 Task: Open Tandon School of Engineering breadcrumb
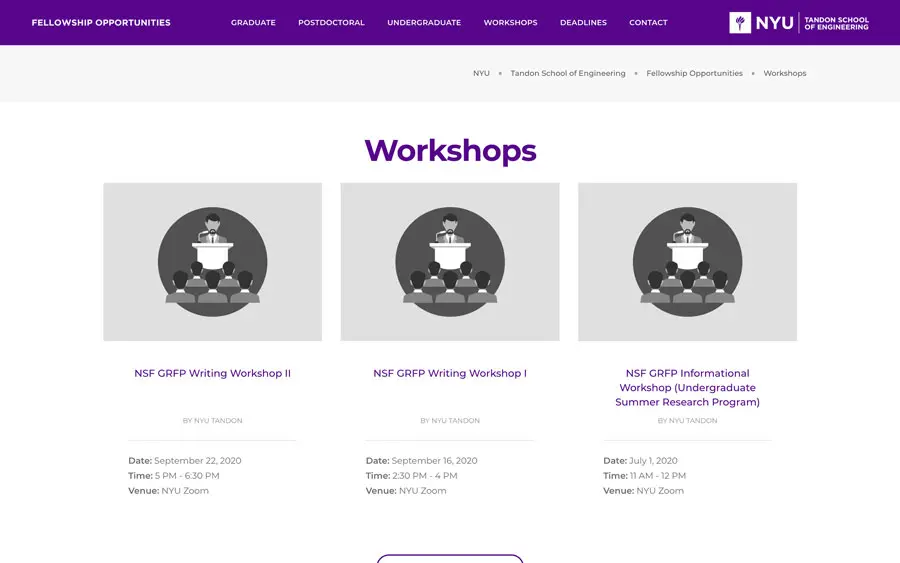click(568, 73)
